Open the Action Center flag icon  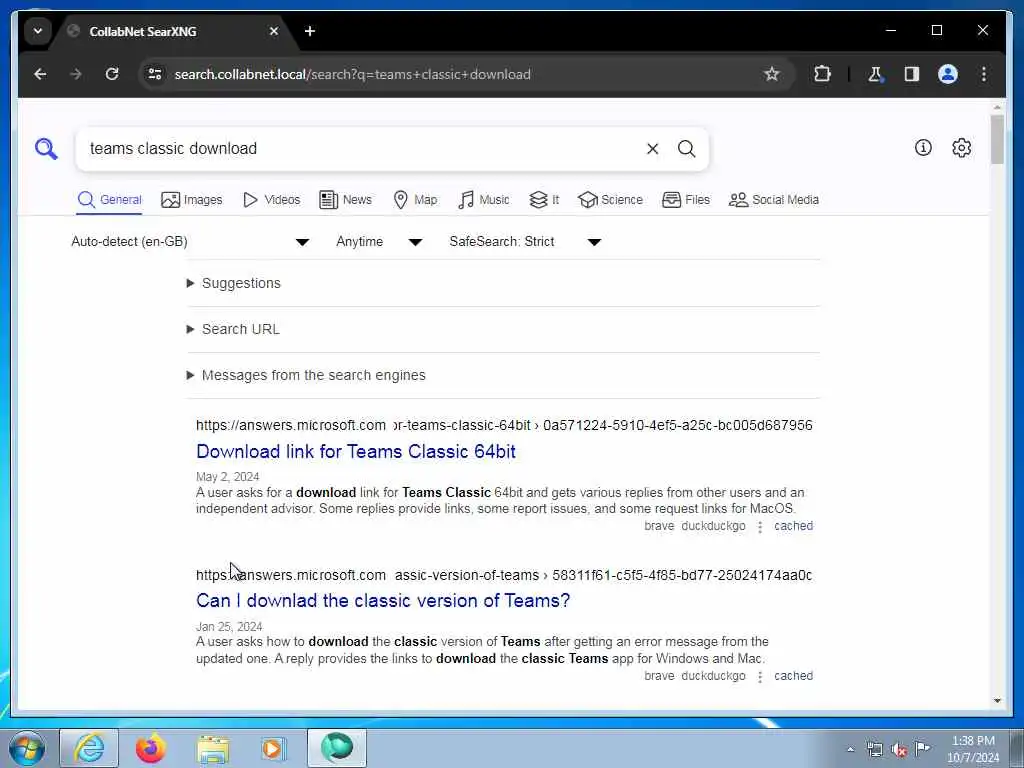[922, 748]
